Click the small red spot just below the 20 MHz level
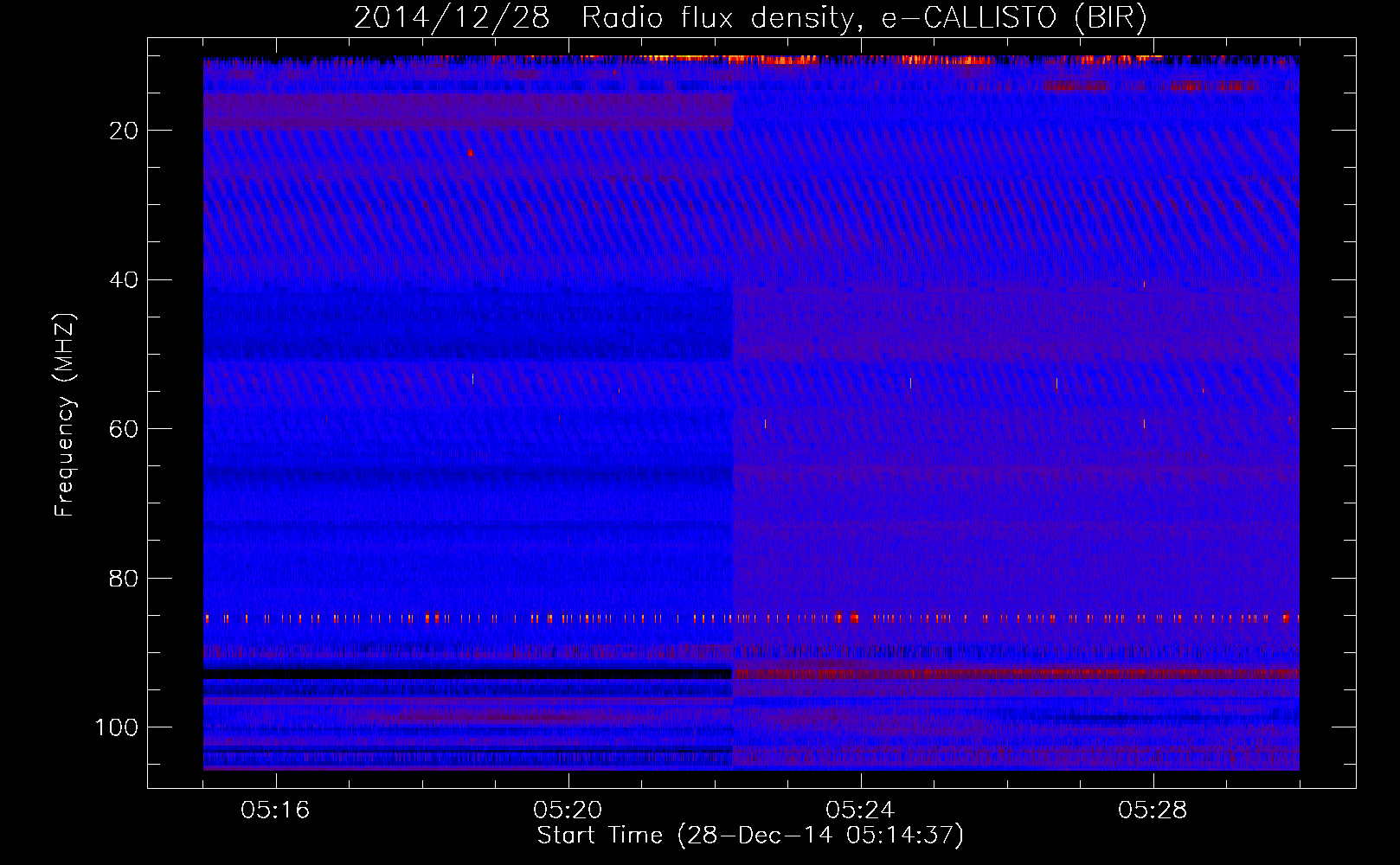Screen dimensions: 1400x865 [x=470, y=153]
